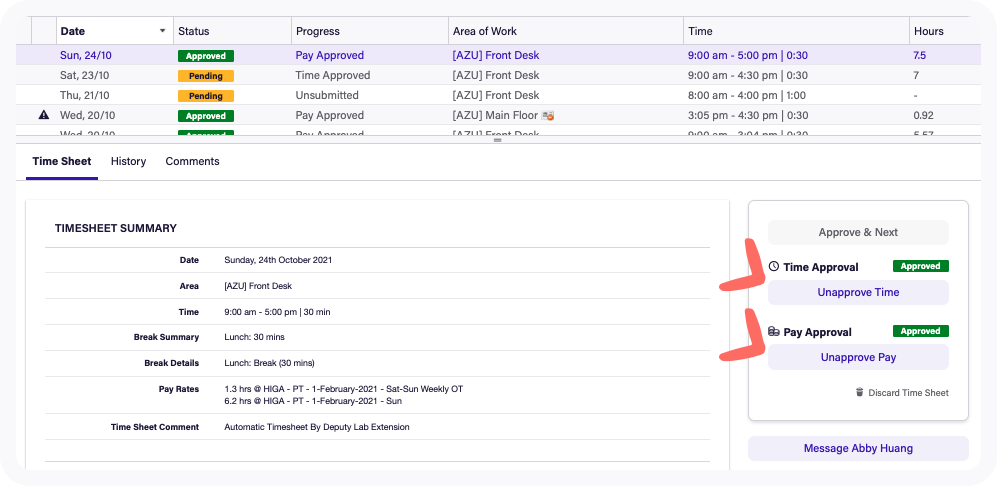
Task: Click the Unapprove Pay button
Action: [858, 357]
